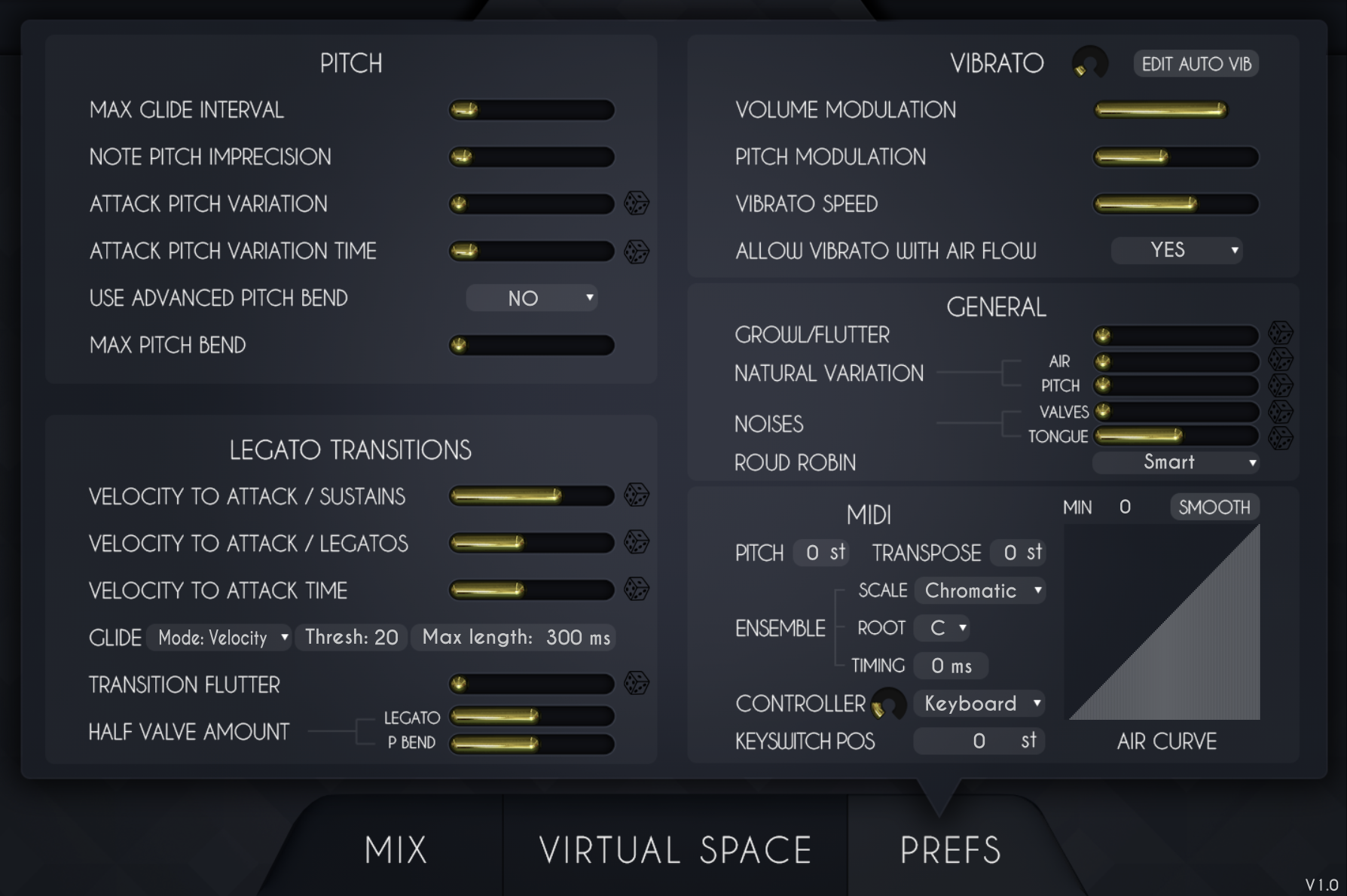Click the Growl/Flutter randomize dice
The width and height of the screenshot is (1347, 896).
[1281, 334]
